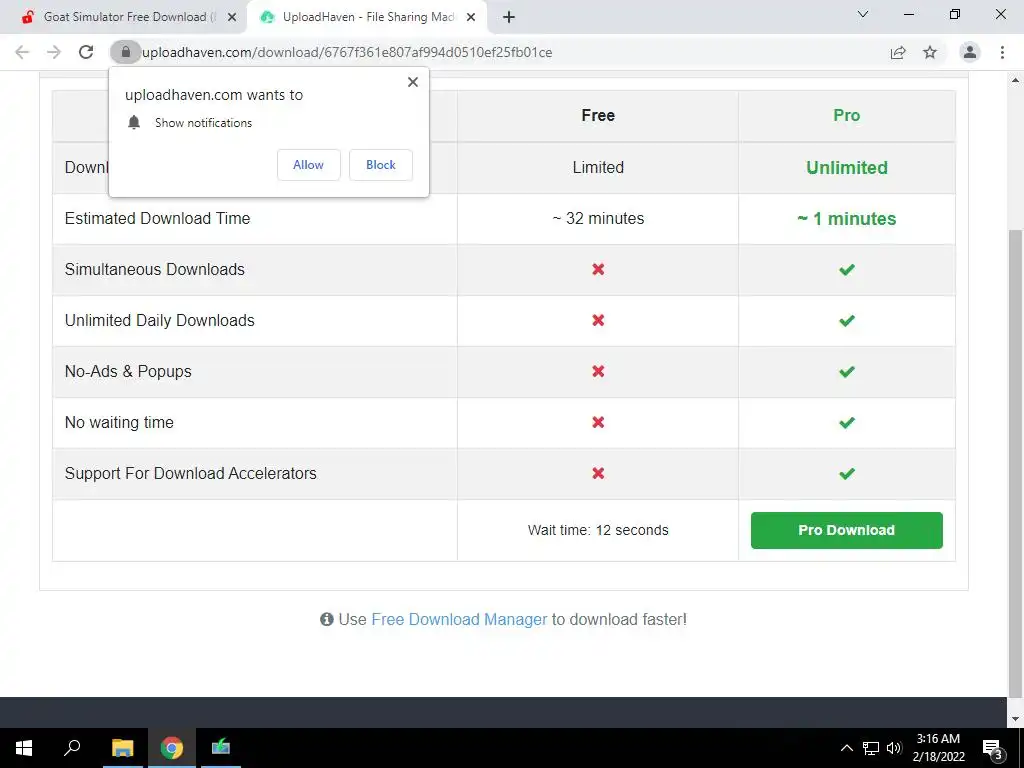Viewport: 1024px width, 768px height.
Task: Show hidden system tray icons
Action: pos(846,748)
